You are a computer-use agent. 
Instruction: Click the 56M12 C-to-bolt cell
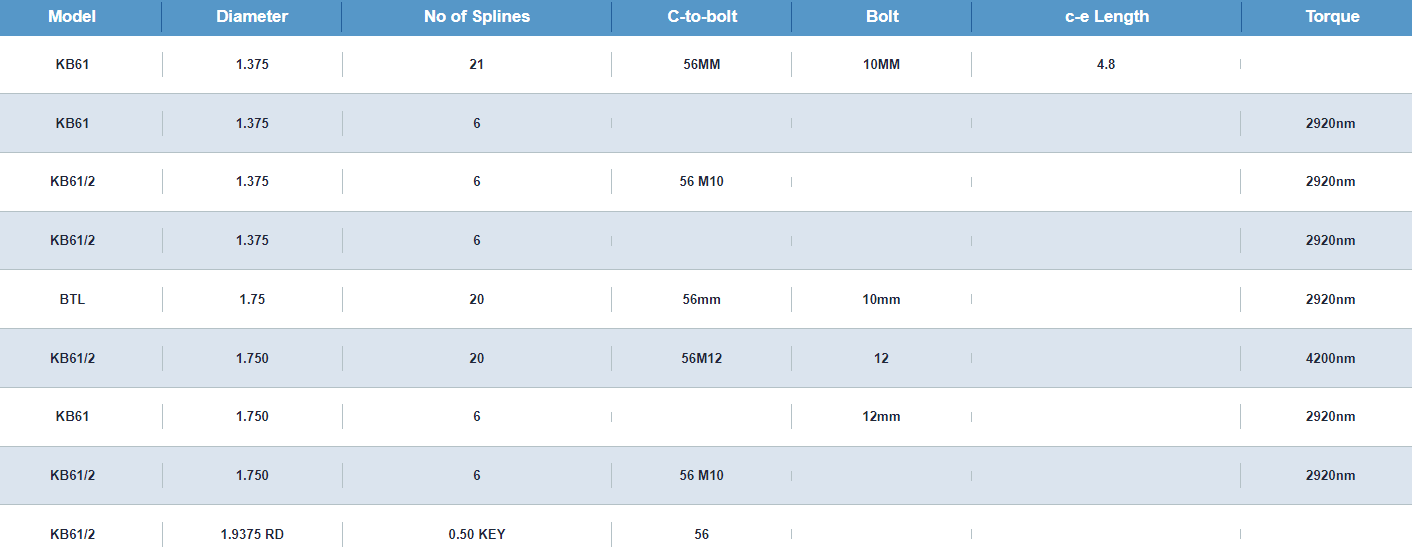702,358
